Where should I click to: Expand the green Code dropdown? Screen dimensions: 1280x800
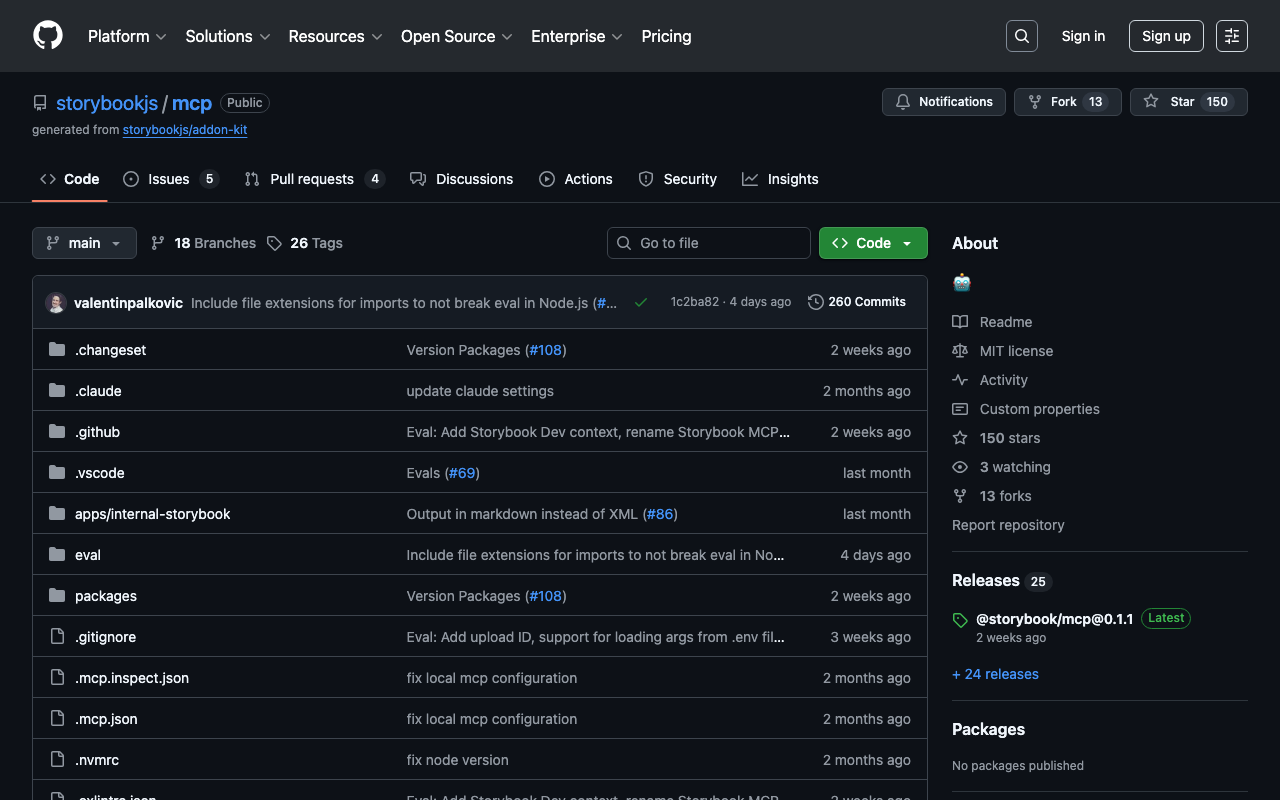872,243
